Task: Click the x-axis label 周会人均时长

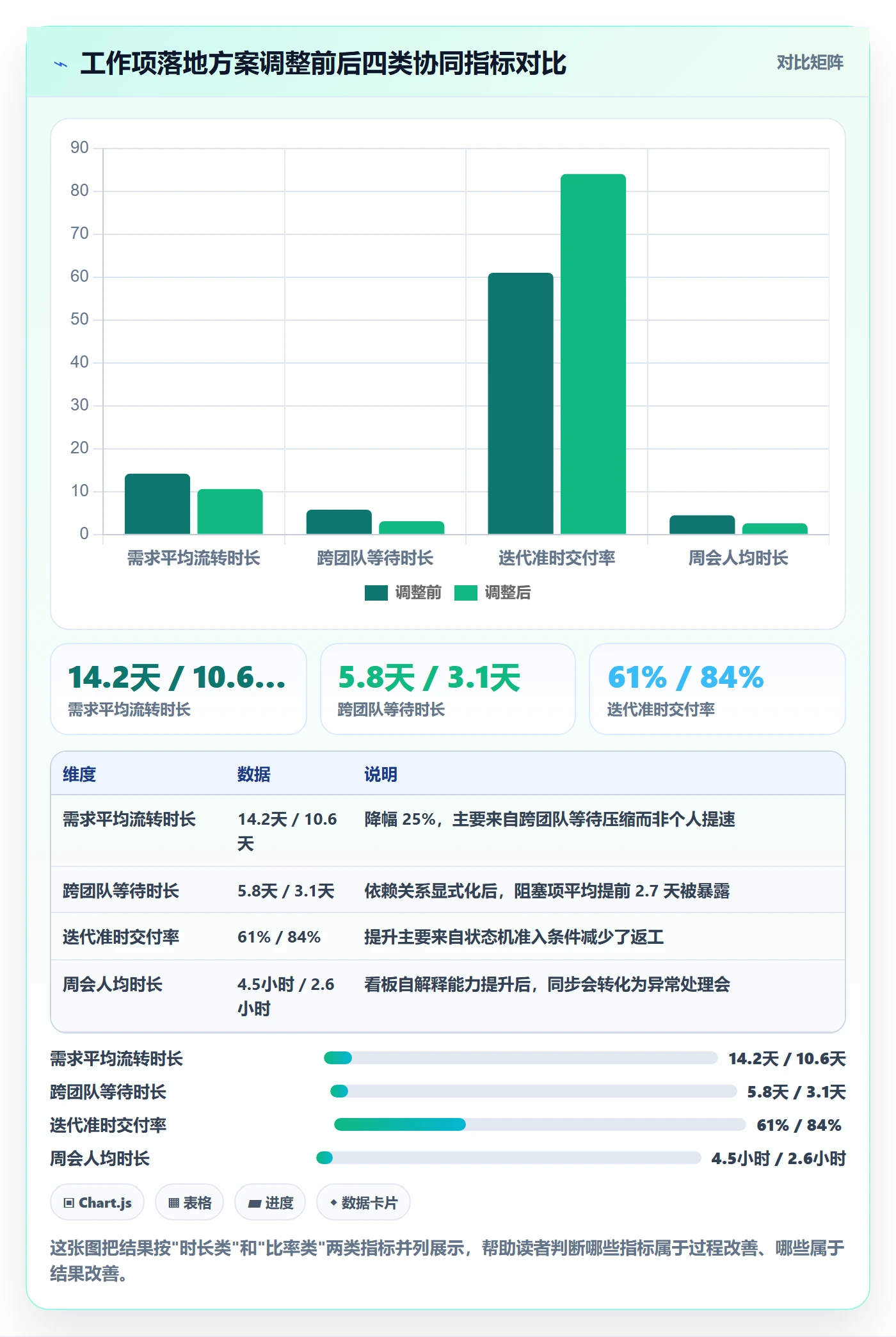Action: pos(738,558)
